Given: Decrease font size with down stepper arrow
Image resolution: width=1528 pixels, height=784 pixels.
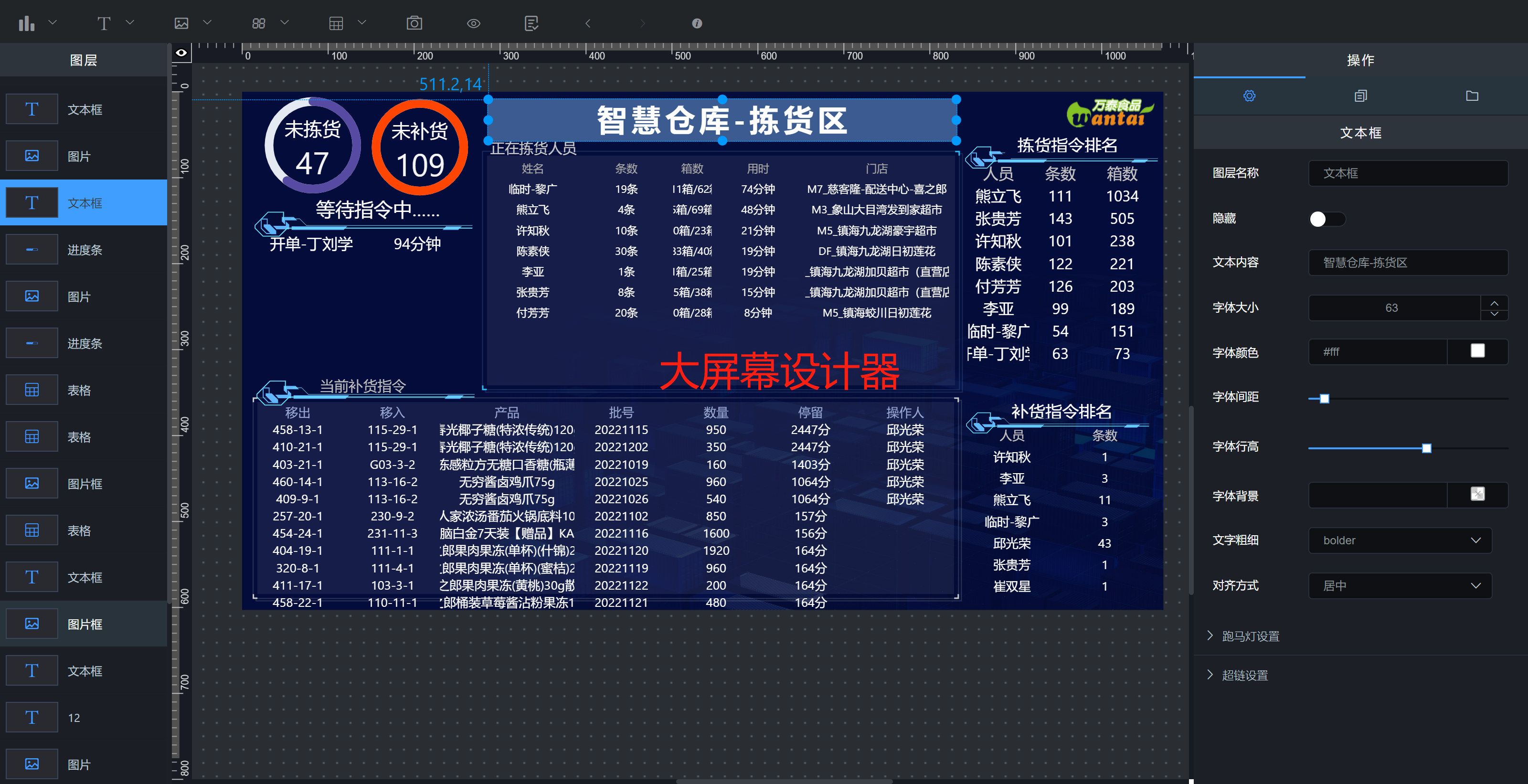Looking at the screenshot, I should point(1494,314).
